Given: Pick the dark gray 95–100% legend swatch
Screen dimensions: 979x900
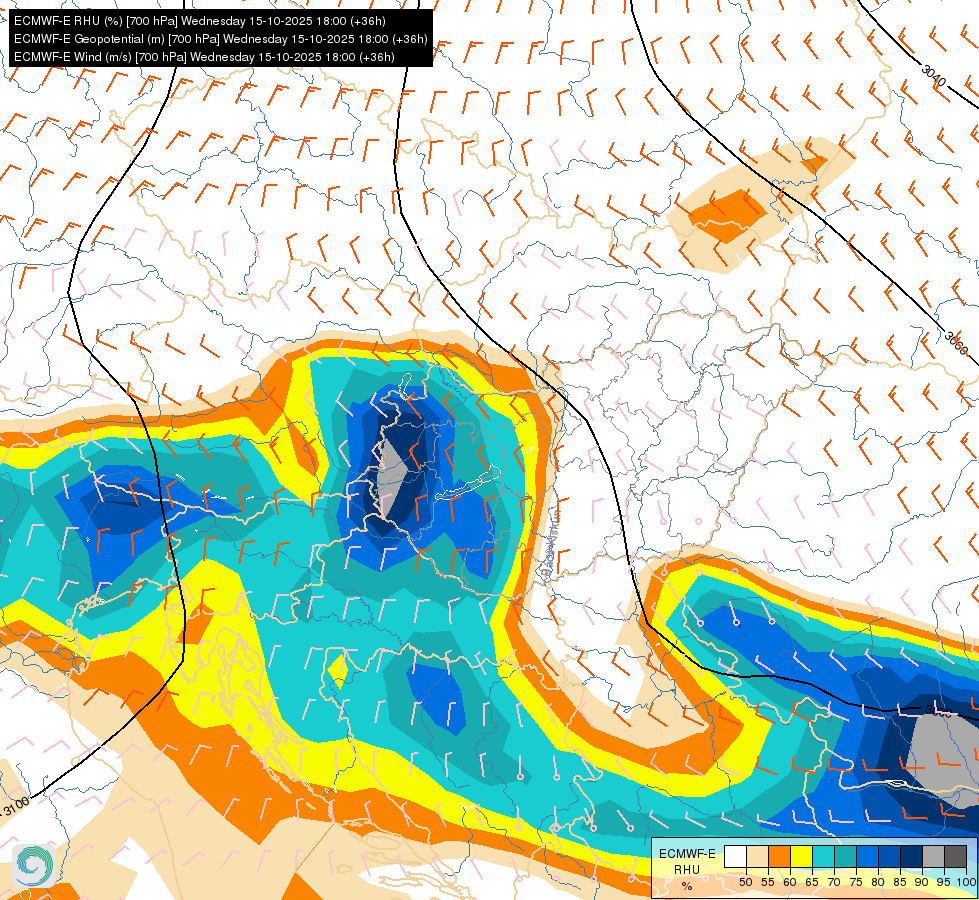Looking at the screenshot, I should (x=955, y=857).
